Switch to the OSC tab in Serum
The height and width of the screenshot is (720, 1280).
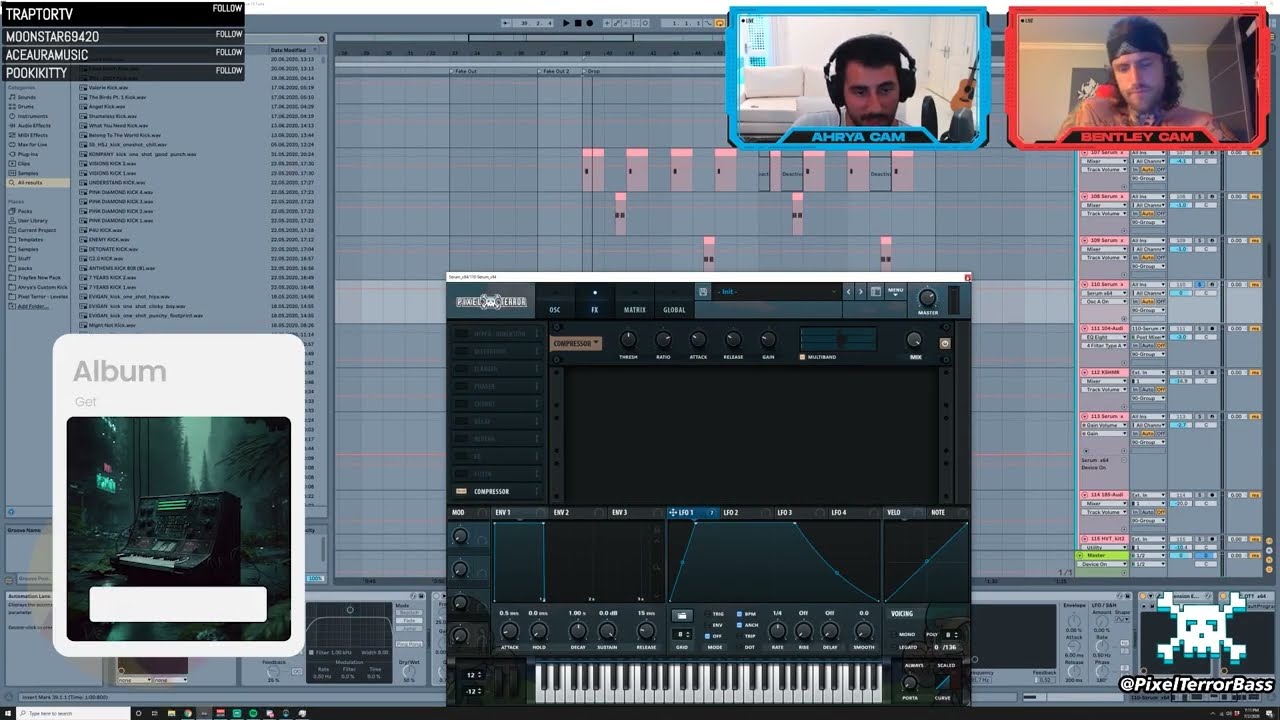pyautogui.click(x=555, y=310)
